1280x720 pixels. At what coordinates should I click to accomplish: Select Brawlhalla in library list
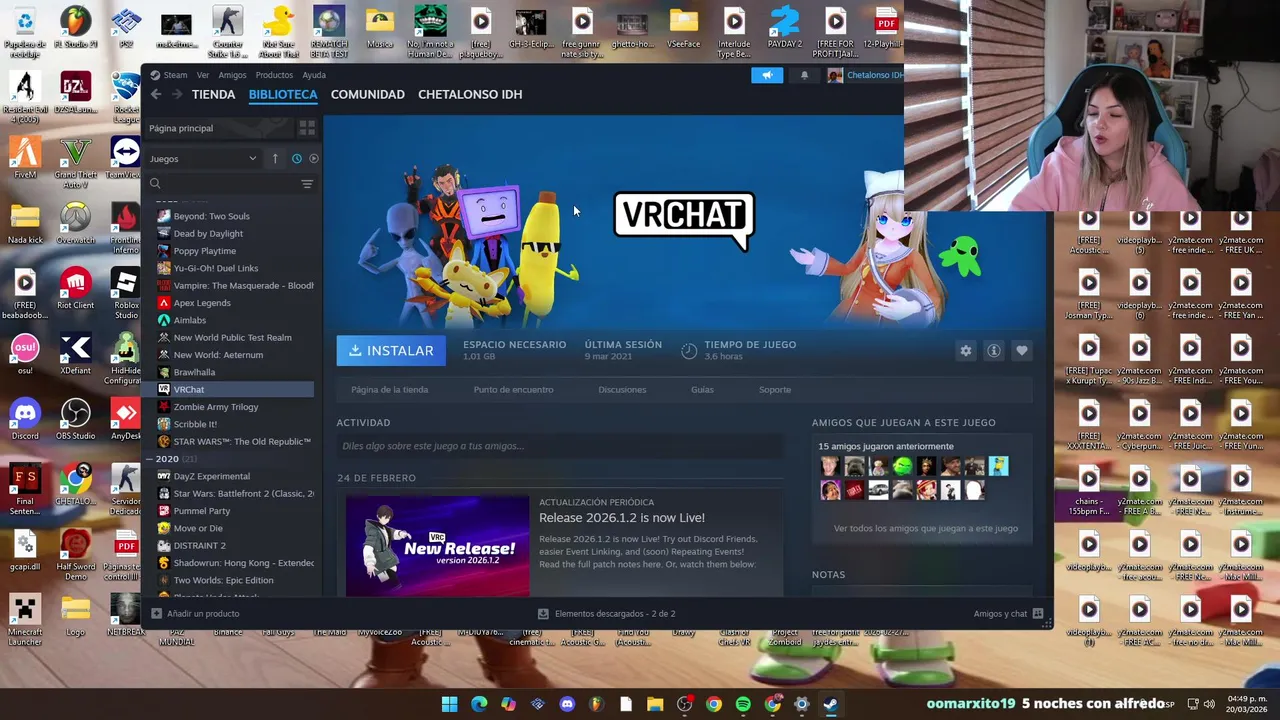[x=194, y=372]
